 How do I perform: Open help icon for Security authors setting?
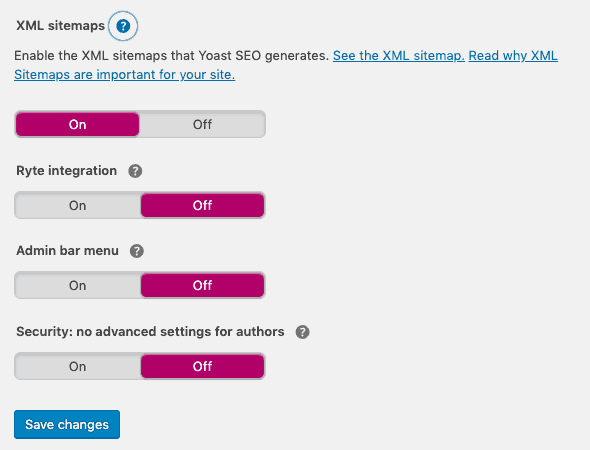303,332
